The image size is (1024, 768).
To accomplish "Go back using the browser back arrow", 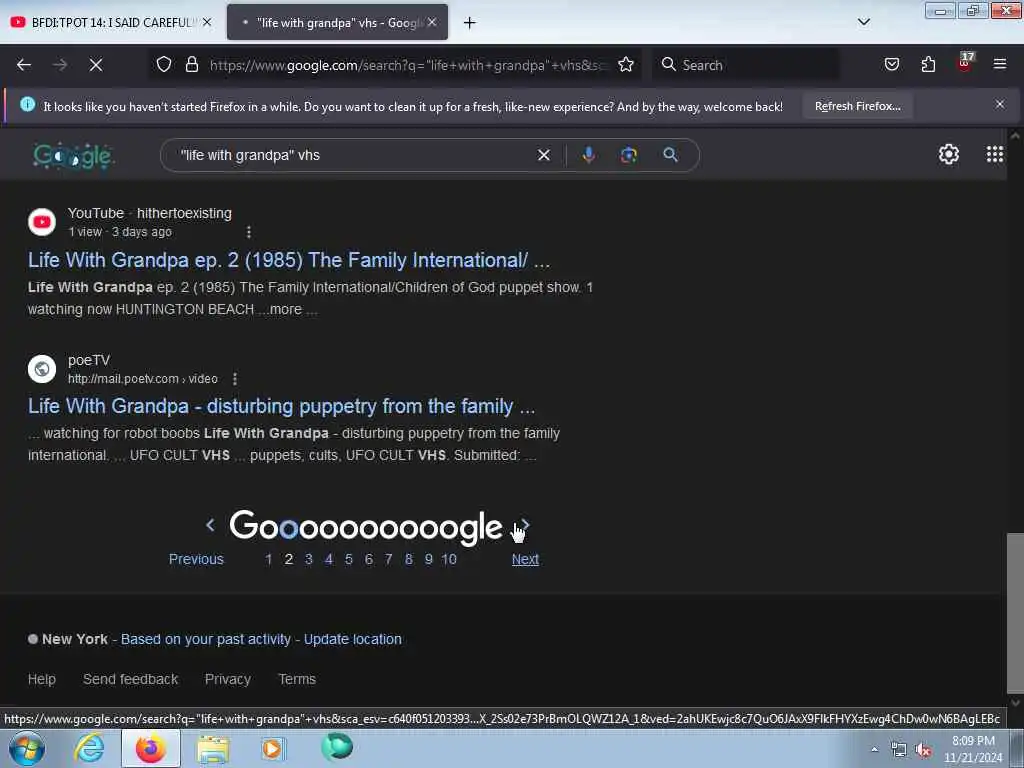I will click(24, 65).
